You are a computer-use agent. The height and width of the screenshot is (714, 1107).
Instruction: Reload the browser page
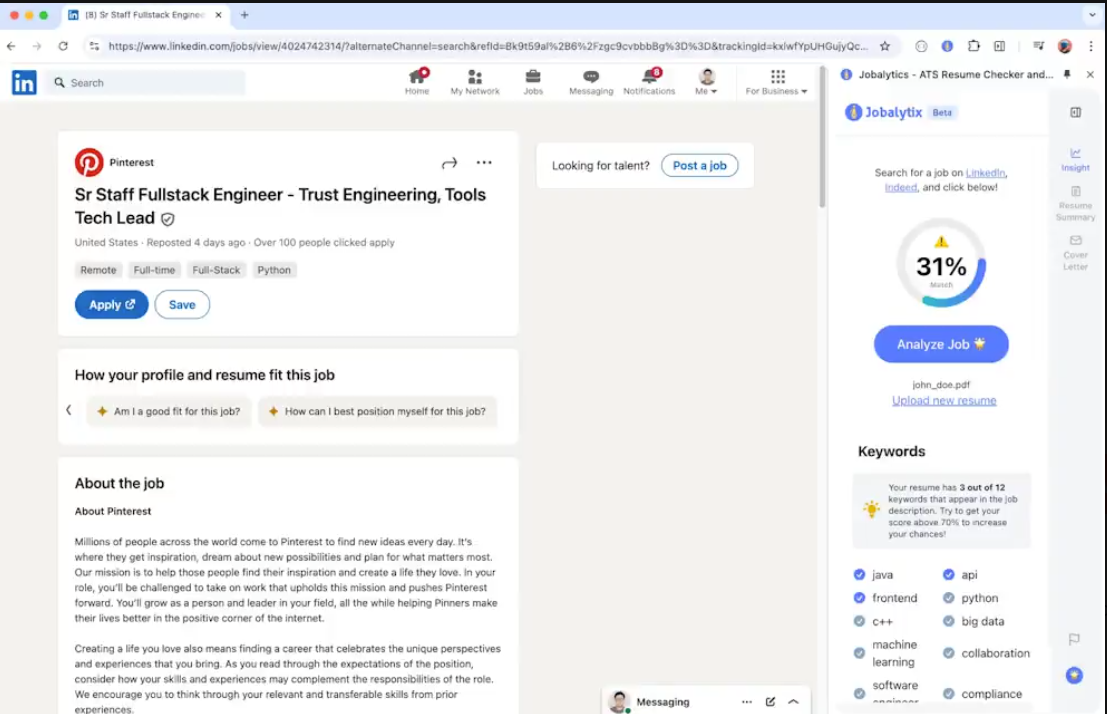[x=63, y=46]
